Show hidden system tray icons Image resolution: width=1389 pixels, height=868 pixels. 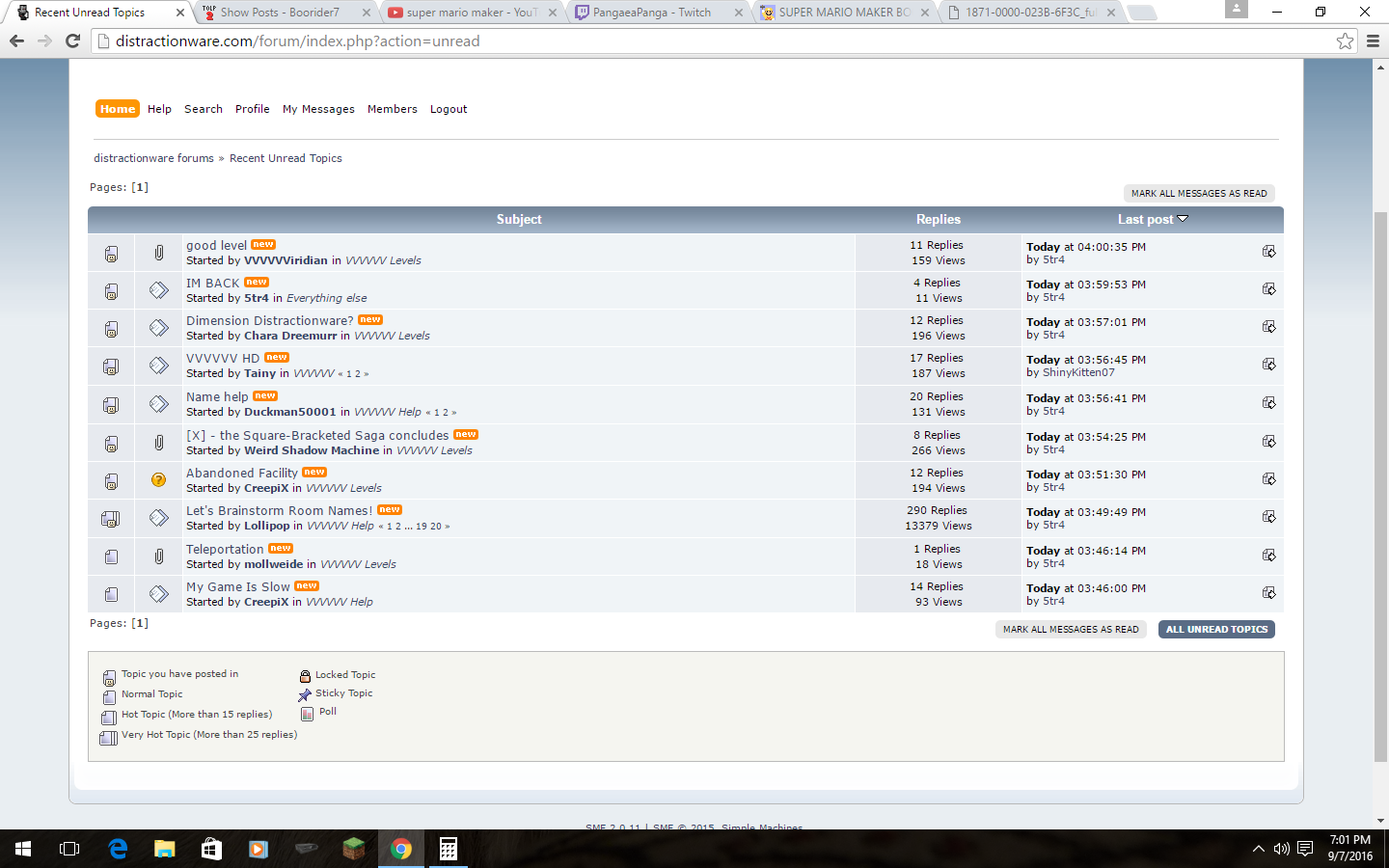pos(1258,849)
